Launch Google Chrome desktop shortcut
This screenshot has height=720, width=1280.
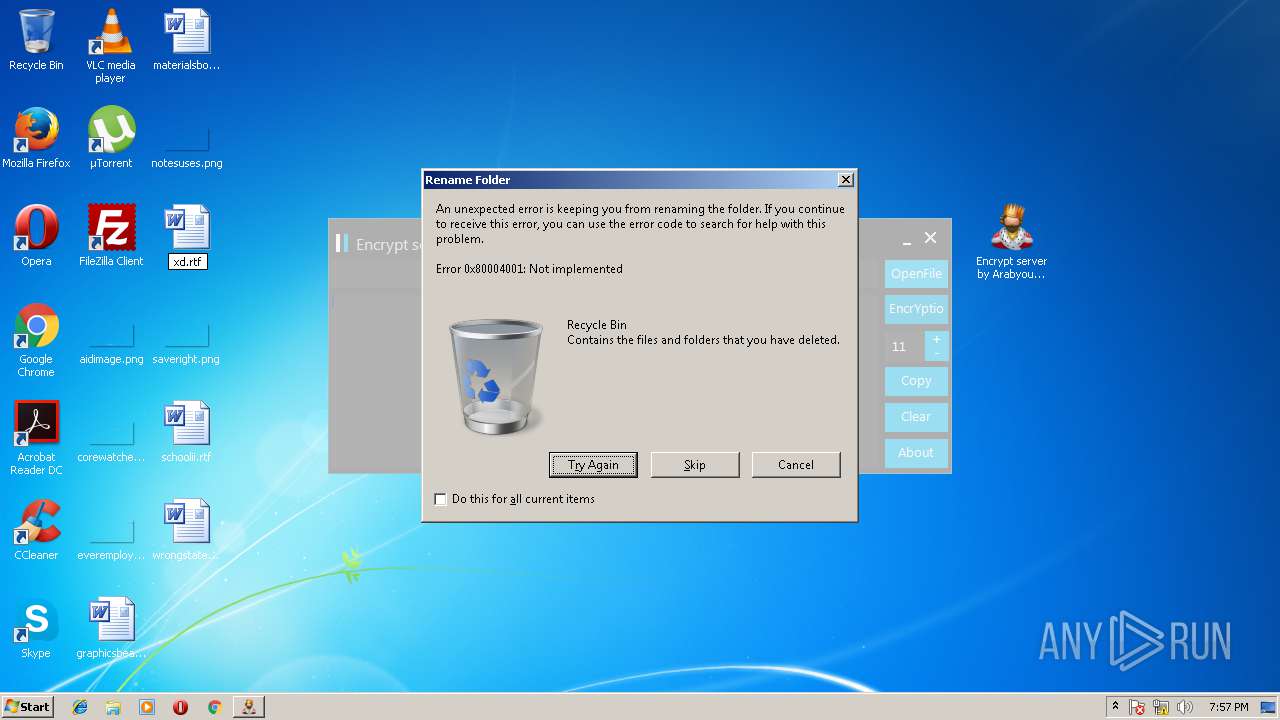(36, 340)
